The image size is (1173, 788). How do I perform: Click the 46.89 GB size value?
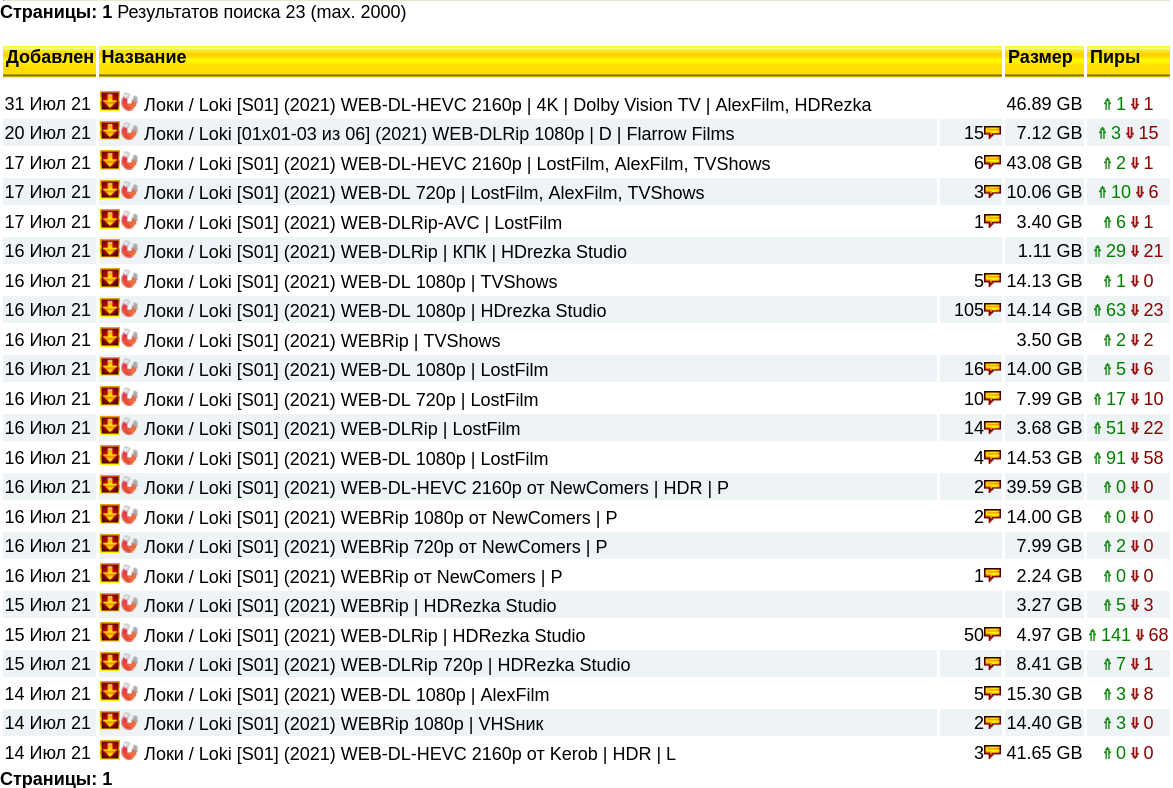tap(1044, 104)
